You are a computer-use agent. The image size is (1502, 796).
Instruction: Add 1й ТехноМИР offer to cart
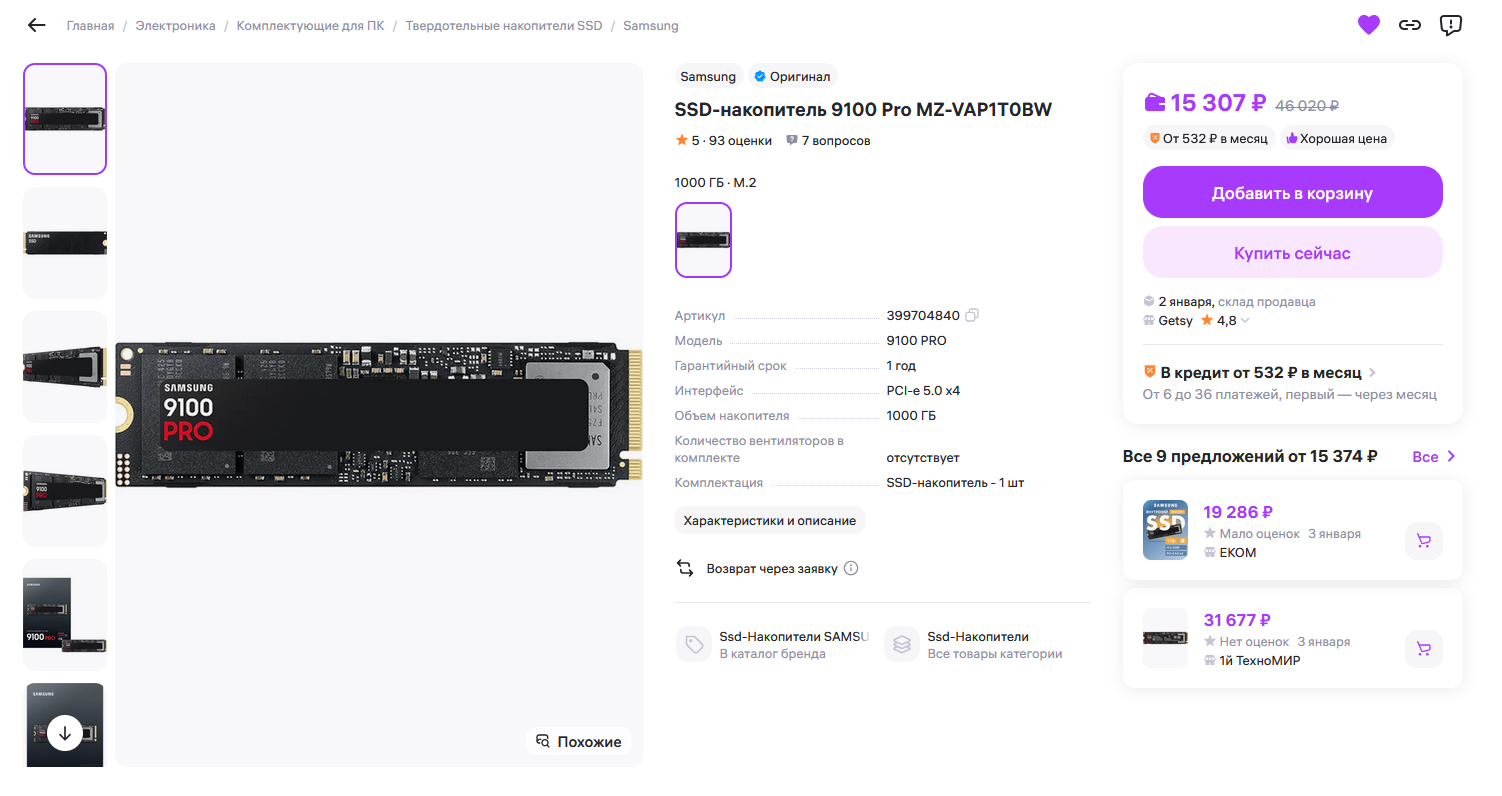(x=1424, y=649)
